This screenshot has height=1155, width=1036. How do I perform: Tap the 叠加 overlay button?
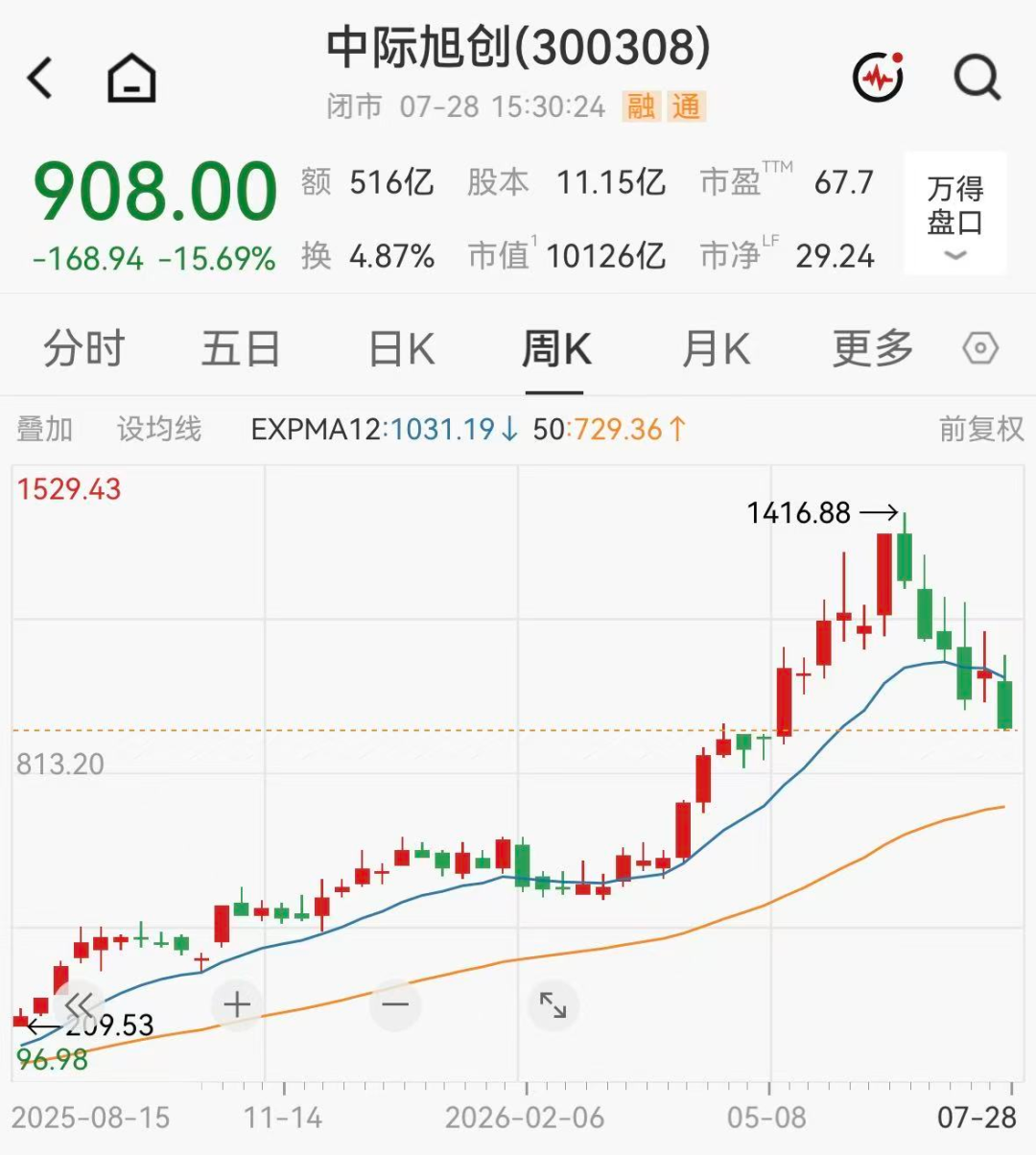click(x=44, y=429)
